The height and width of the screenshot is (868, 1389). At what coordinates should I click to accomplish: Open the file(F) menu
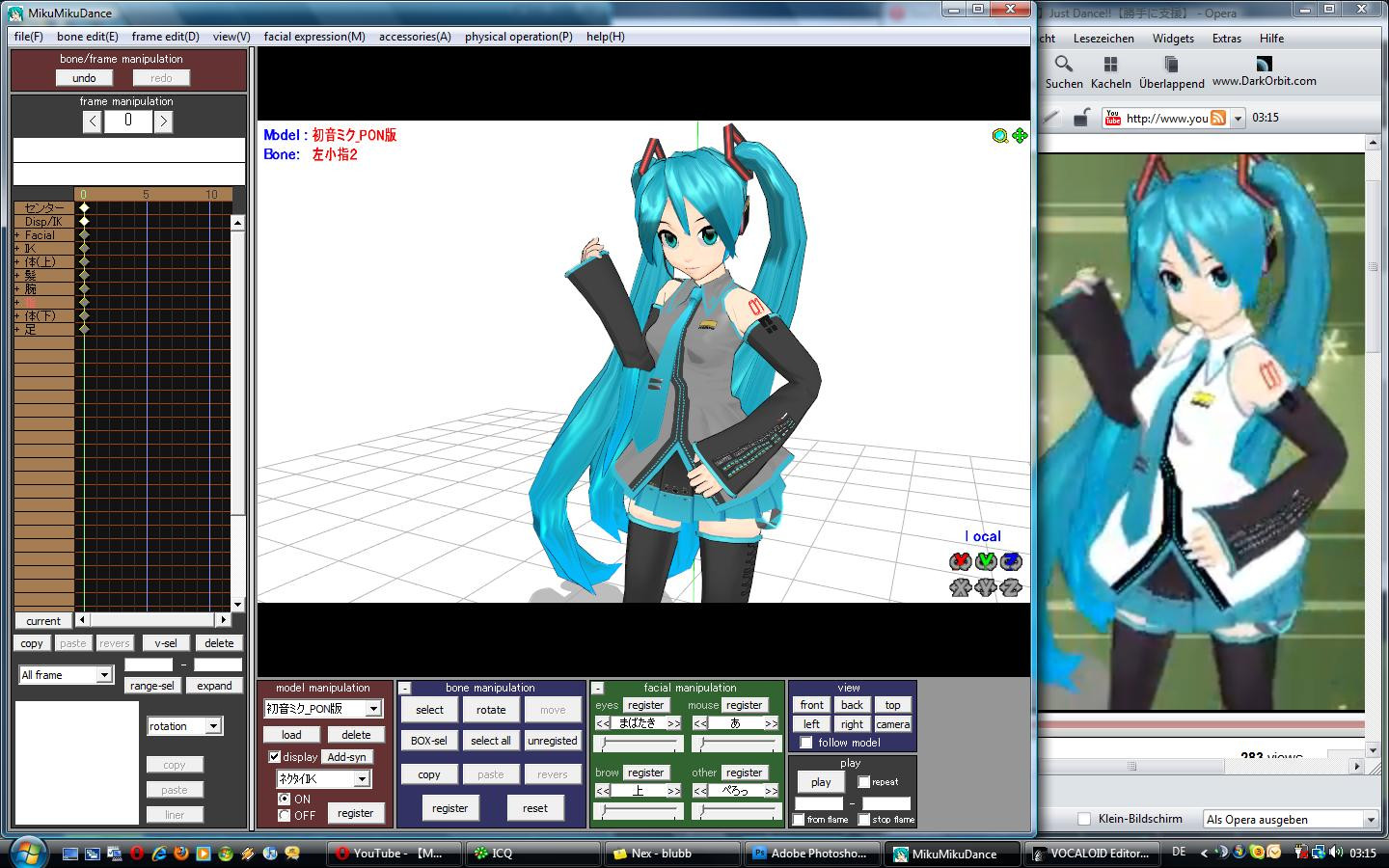pos(29,37)
